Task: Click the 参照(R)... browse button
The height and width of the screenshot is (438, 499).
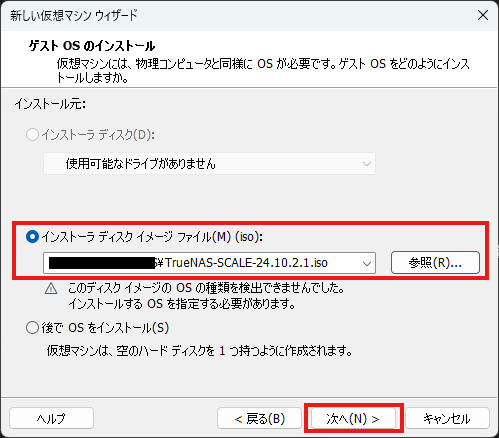Action: coord(435,263)
